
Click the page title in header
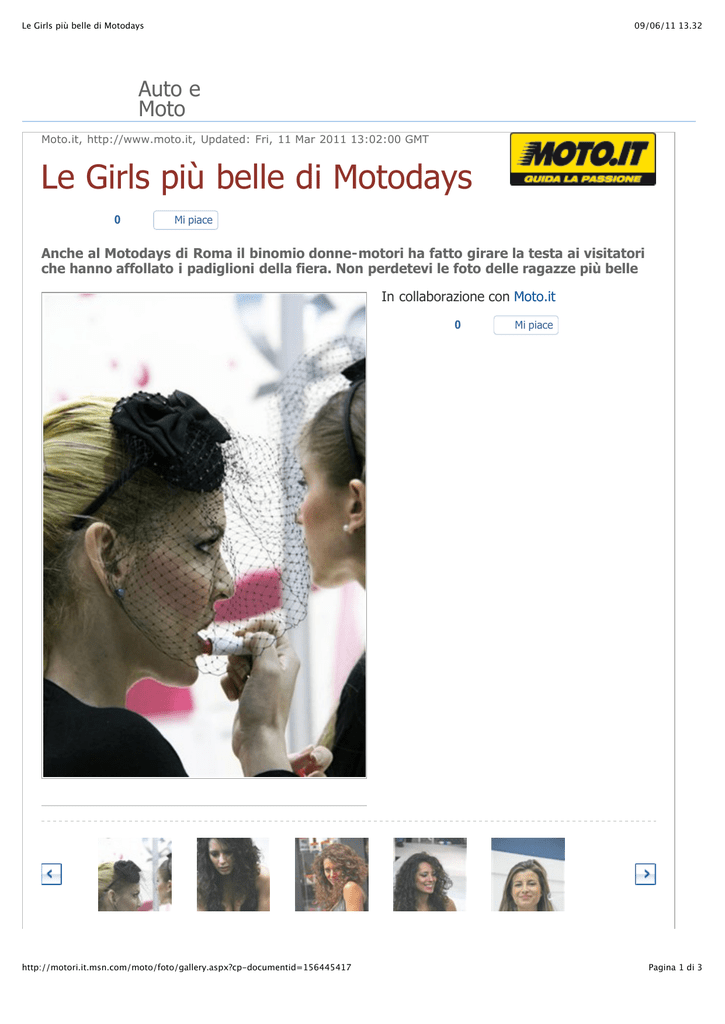click(x=83, y=25)
